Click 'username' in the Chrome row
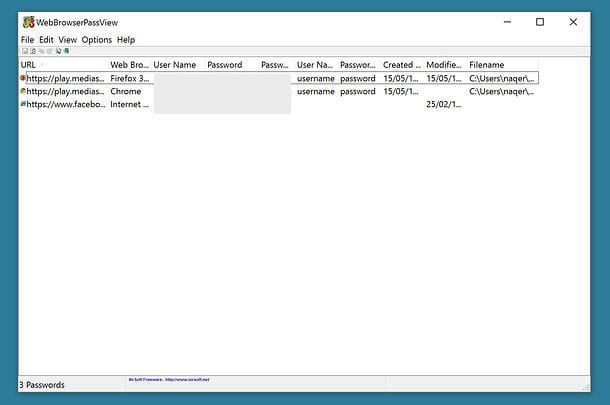This screenshot has width=610, height=405. (316, 91)
